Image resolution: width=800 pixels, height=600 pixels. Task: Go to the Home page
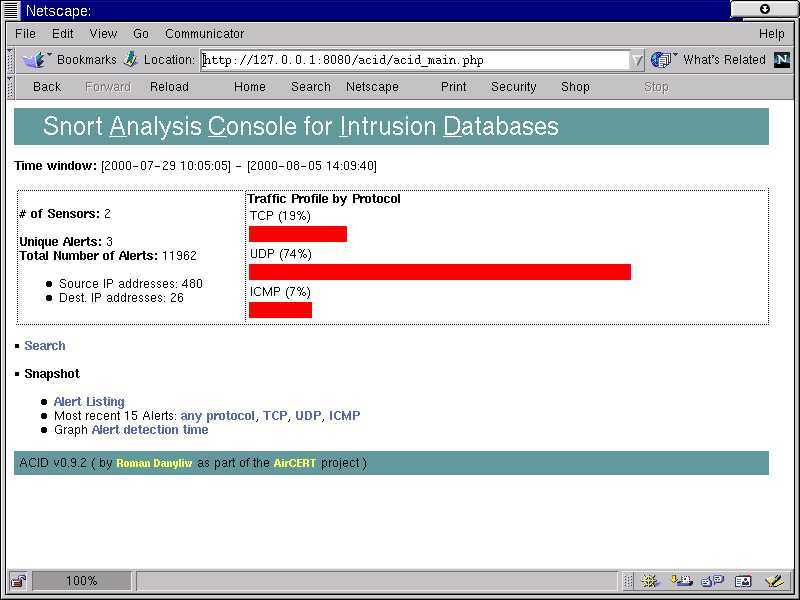click(249, 87)
